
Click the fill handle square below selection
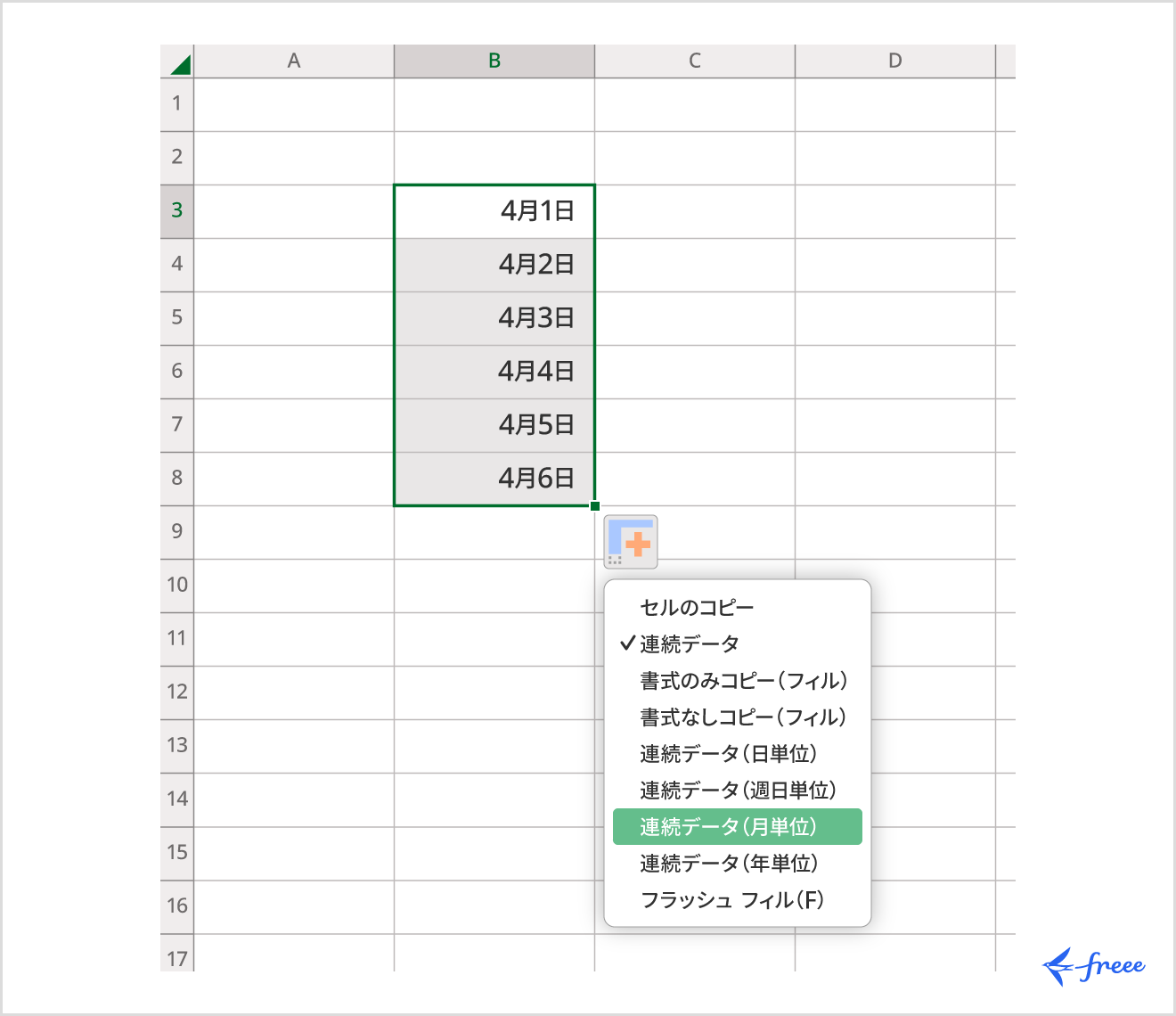click(x=594, y=505)
